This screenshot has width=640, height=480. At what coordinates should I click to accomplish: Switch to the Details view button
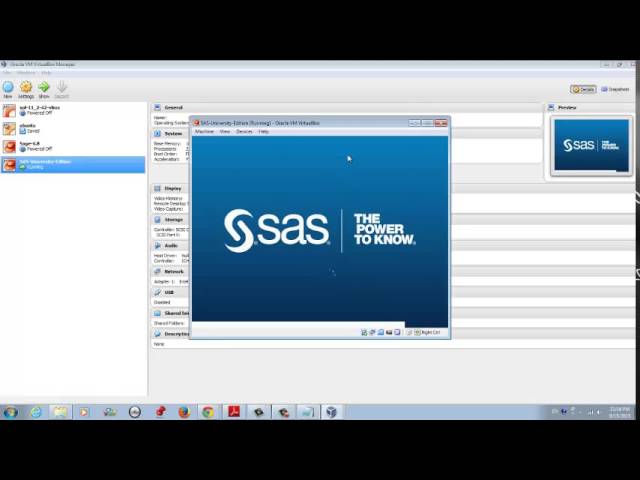(x=583, y=89)
